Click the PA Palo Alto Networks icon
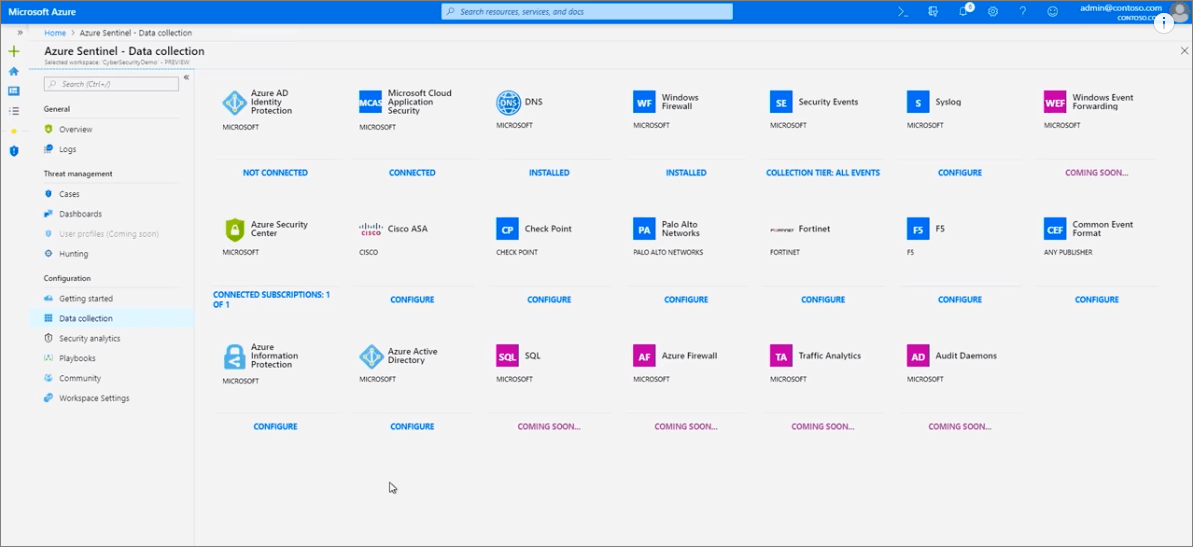 (644, 229)
